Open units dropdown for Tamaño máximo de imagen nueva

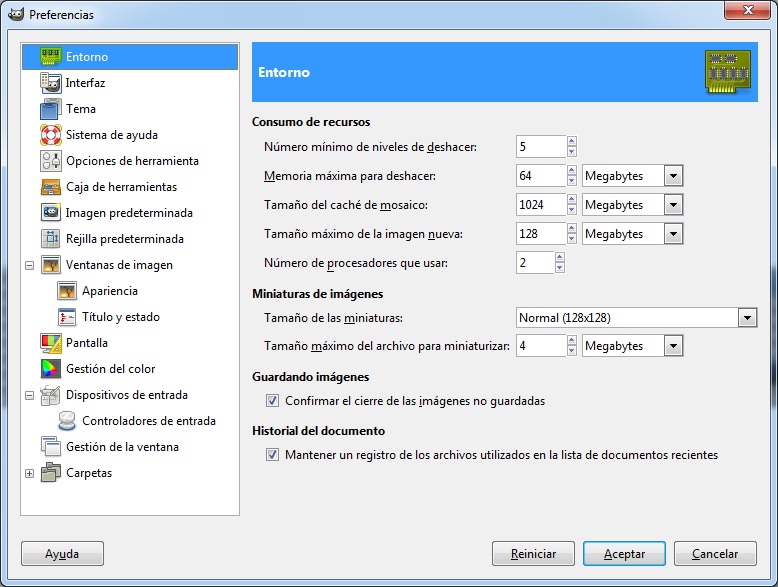click(x=673, y=234)
